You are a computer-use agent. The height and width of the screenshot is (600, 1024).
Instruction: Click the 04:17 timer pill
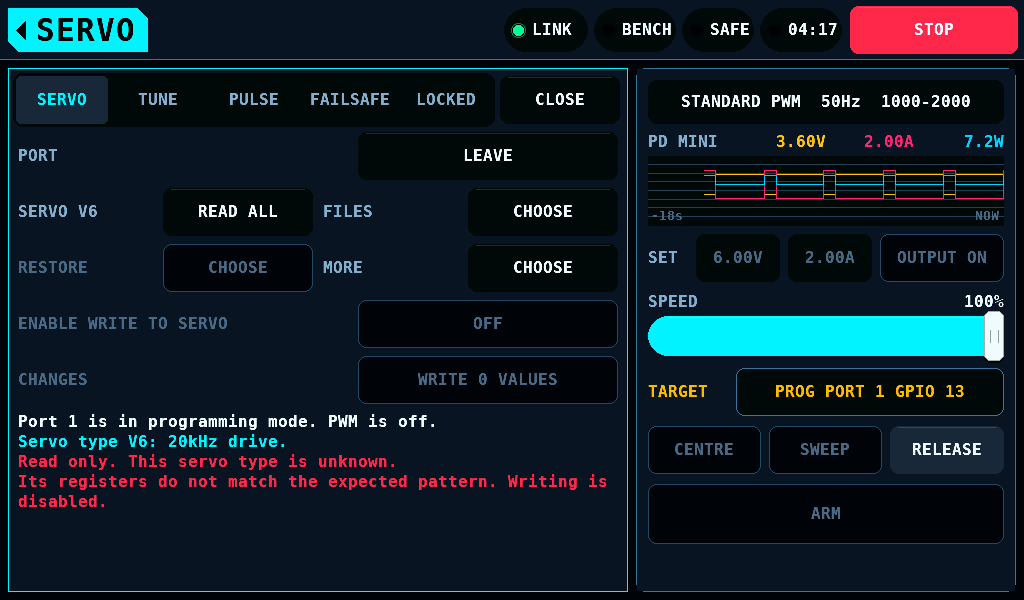[801, 30]
